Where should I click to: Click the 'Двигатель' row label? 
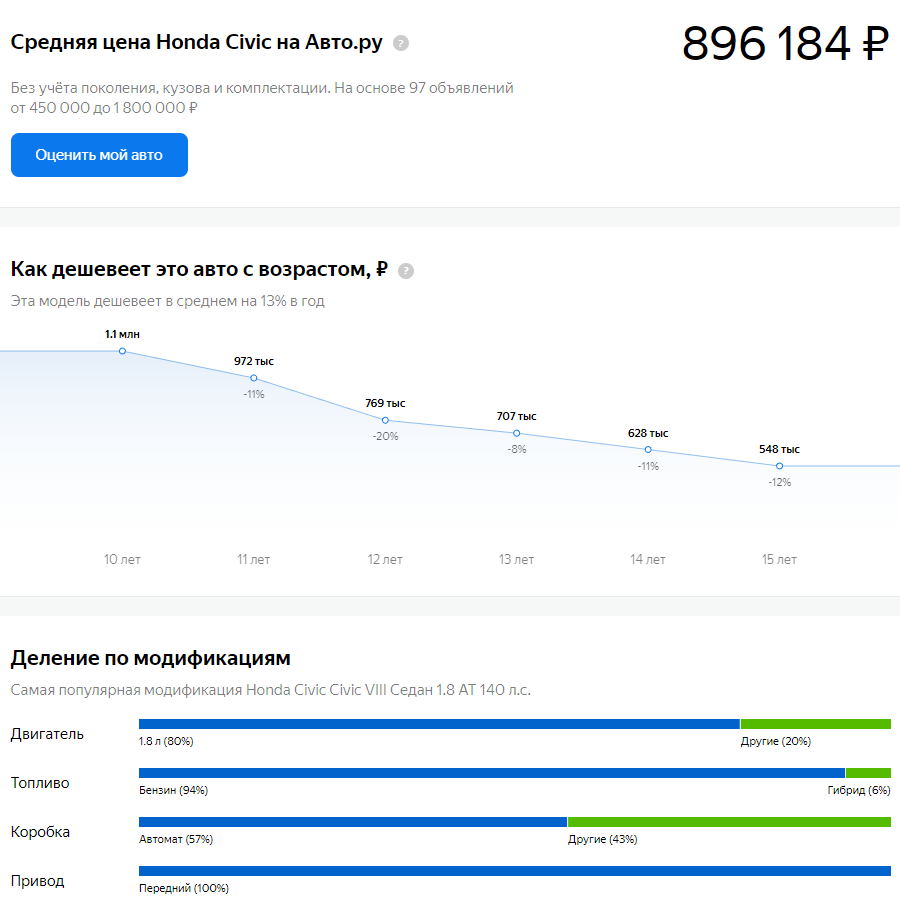pos(47,734)
